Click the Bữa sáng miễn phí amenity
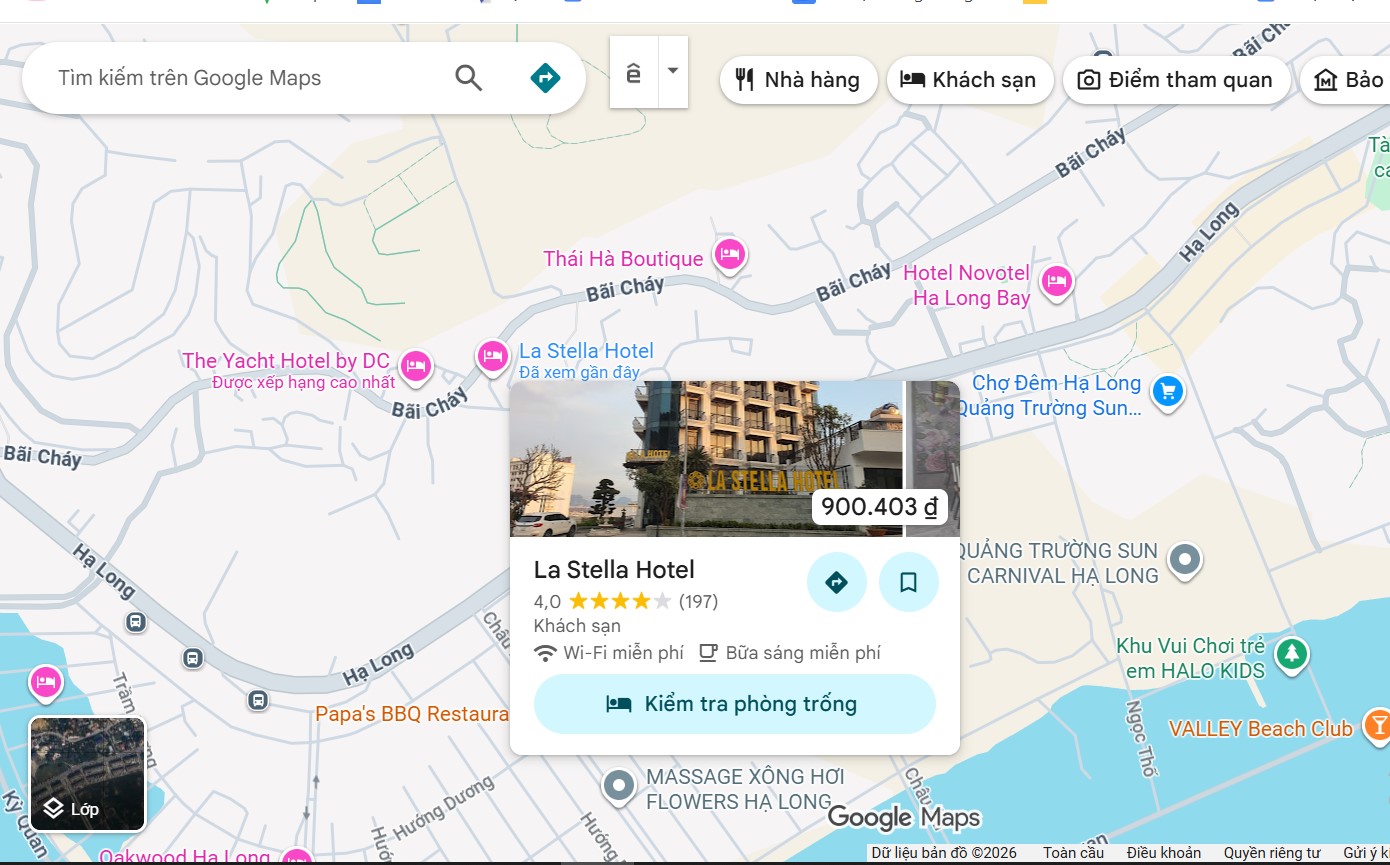The height and width of the screenshot is (865, 1390). pos(789,653)
